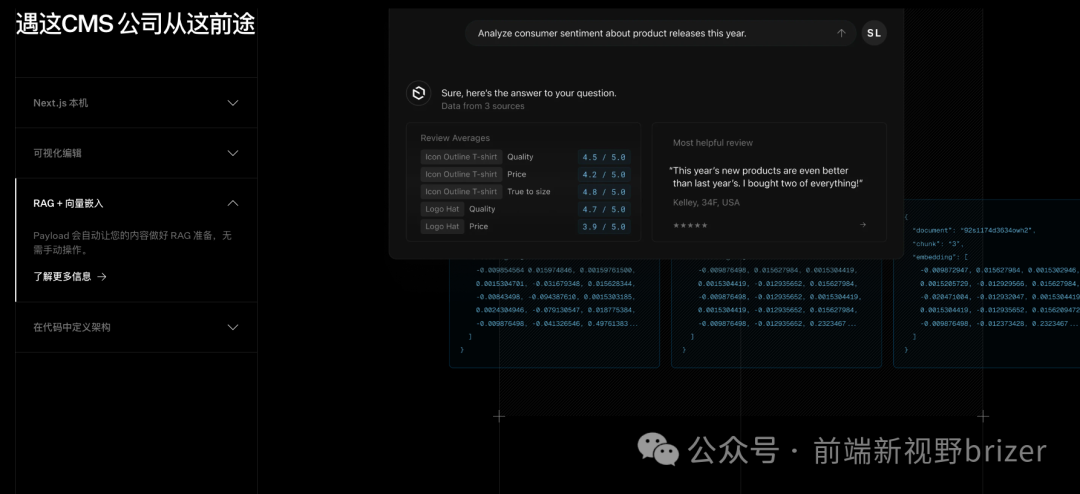The image size is (1080, 494).
Task: Click the submit arrow in prompt box
Action: tap(841, 33)
